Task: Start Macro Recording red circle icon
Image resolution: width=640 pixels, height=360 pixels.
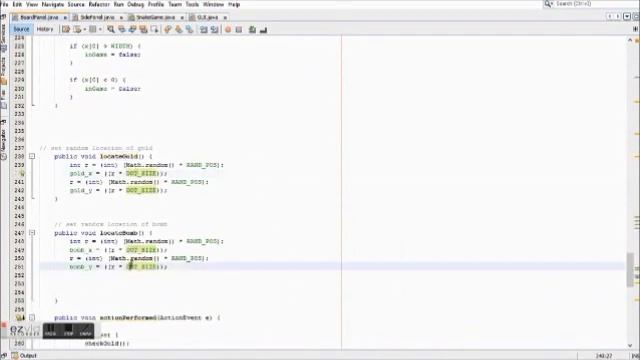Action: click(228, 29)
